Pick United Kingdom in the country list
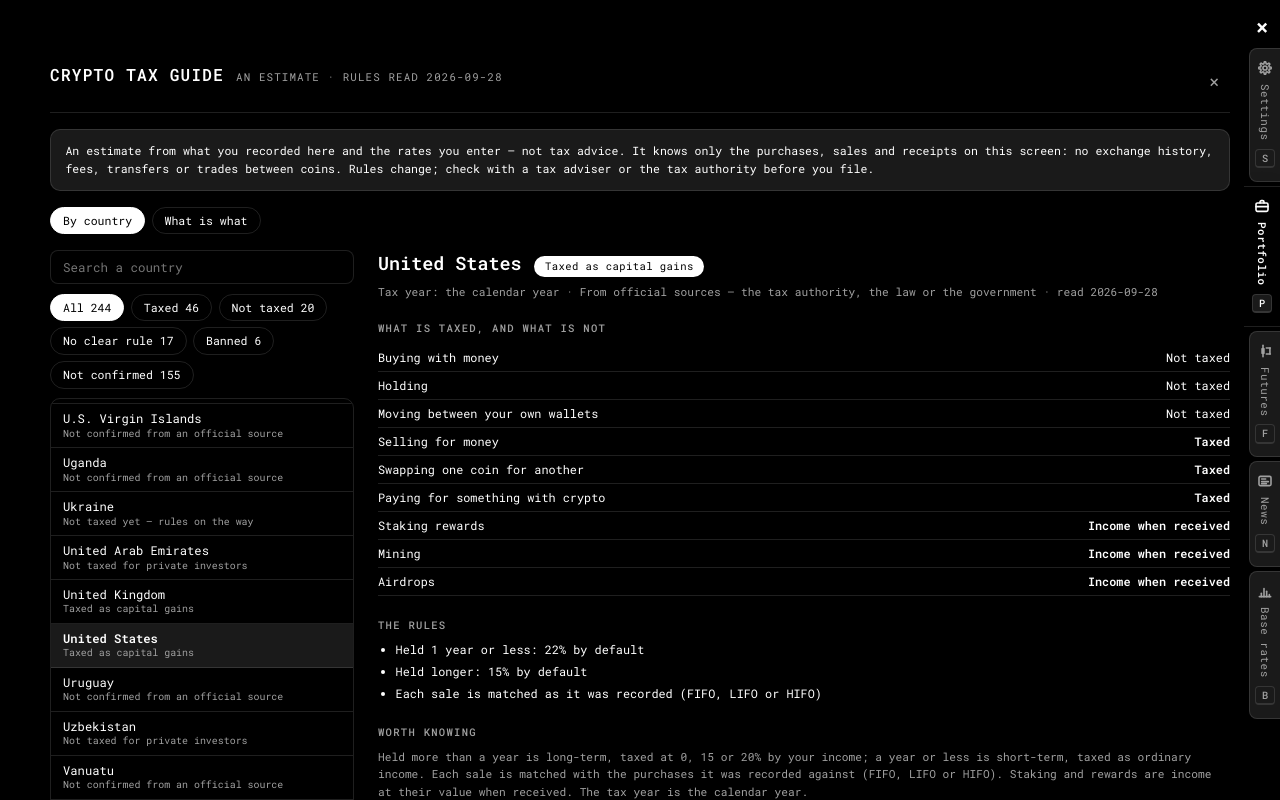Image resolution: width=1280 pixels, height=800 pixels. tap(202, 601)
